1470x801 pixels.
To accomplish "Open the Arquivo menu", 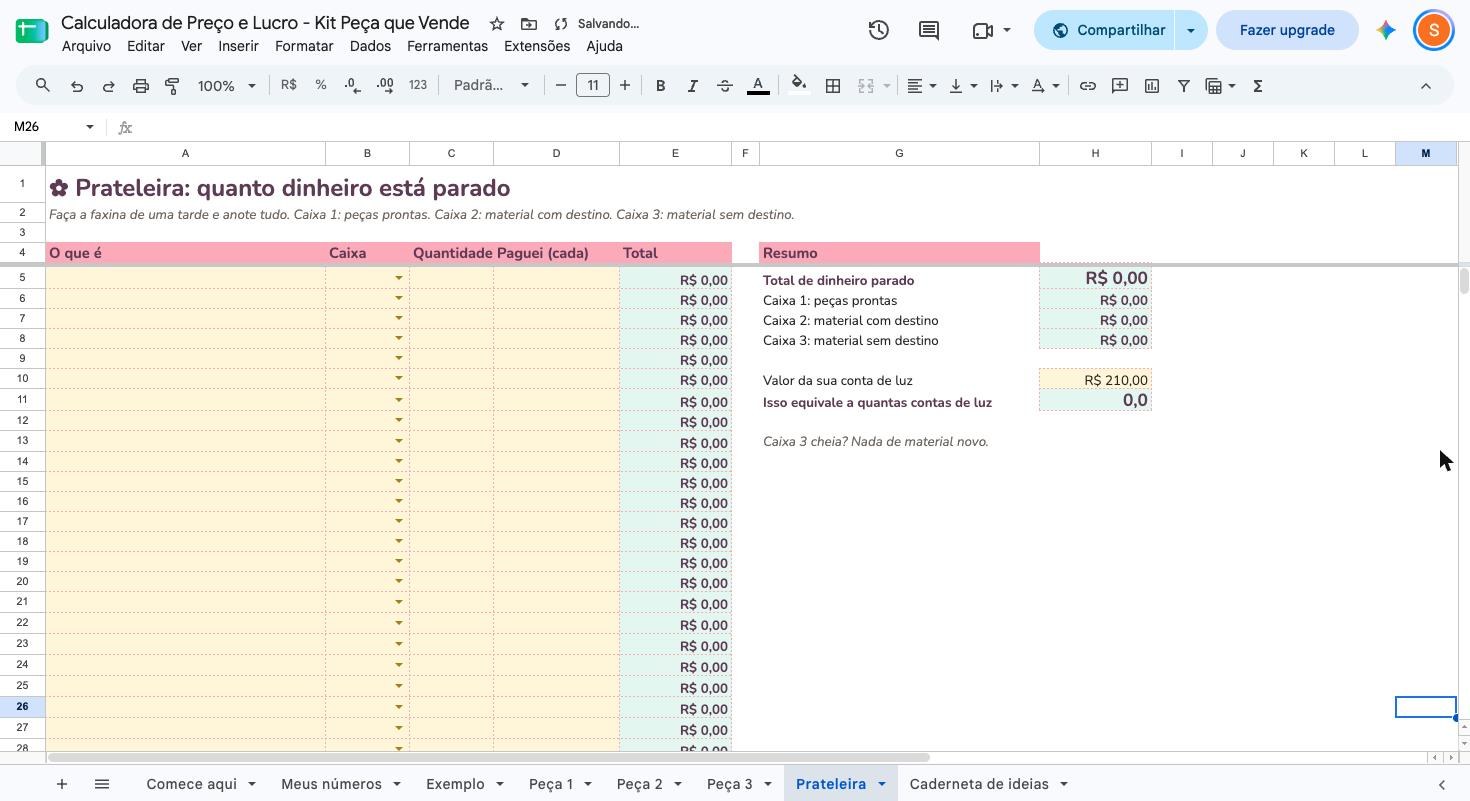I will coord(86,46).
